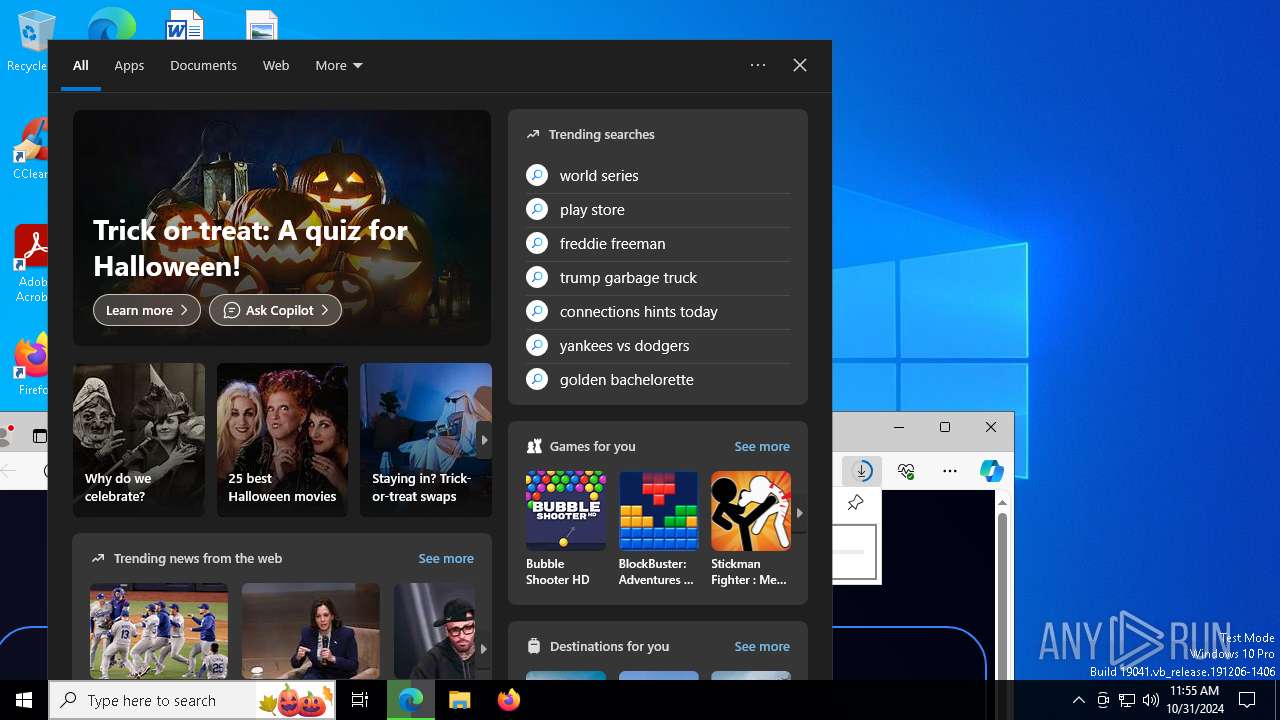Search trending 'trump garbage truck'
Image resolution: width=1280 pixels, height=720 pixels.
pyautogui.click(x=658, y=278)
